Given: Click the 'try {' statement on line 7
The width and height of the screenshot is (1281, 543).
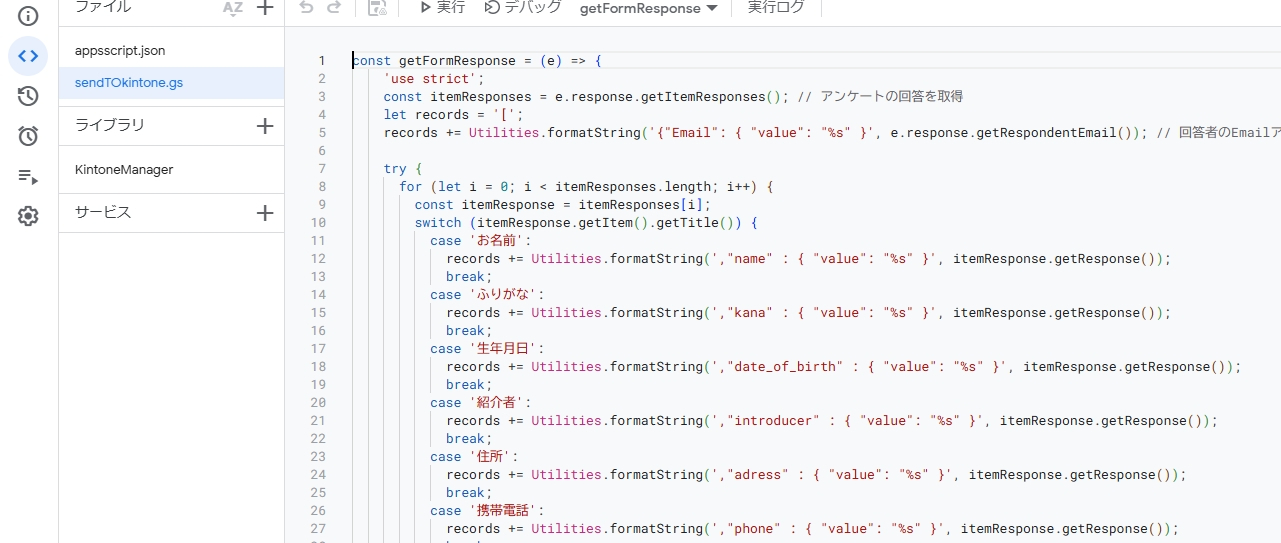Looking at the screenshot, I should [x=403, y=169].
